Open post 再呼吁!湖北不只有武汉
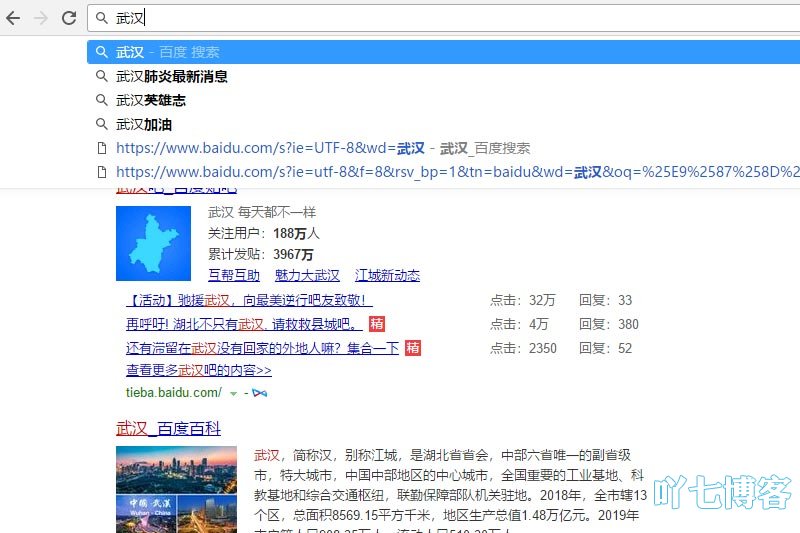The width and height of the screenshot is (800, 533). point(244,324)
